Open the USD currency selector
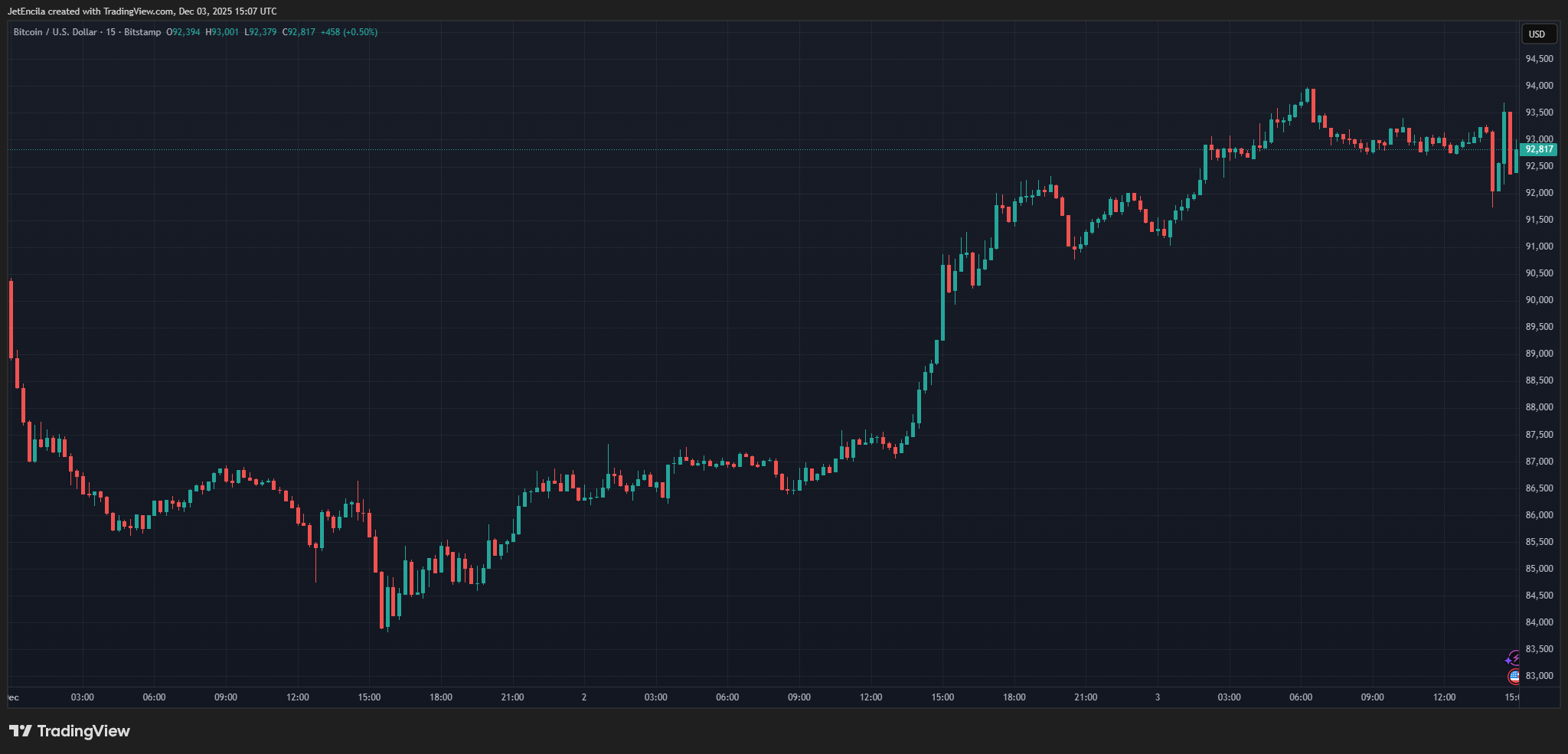 pyautogui.click(x=1537, y=34)
